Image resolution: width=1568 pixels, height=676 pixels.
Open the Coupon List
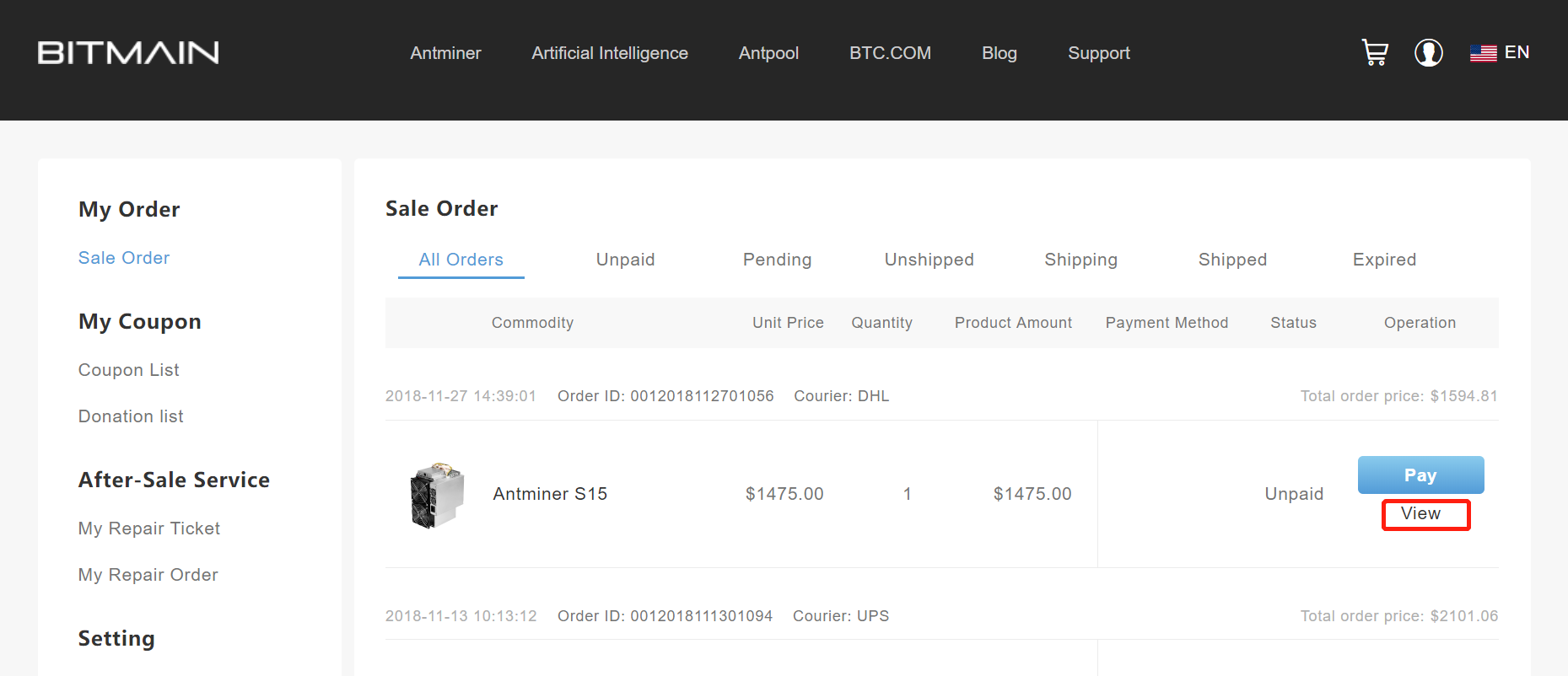128,369
